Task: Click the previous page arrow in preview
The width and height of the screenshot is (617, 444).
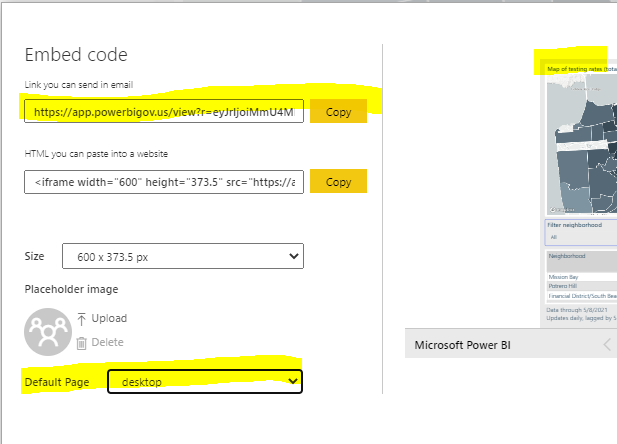Action: point(608,344)
